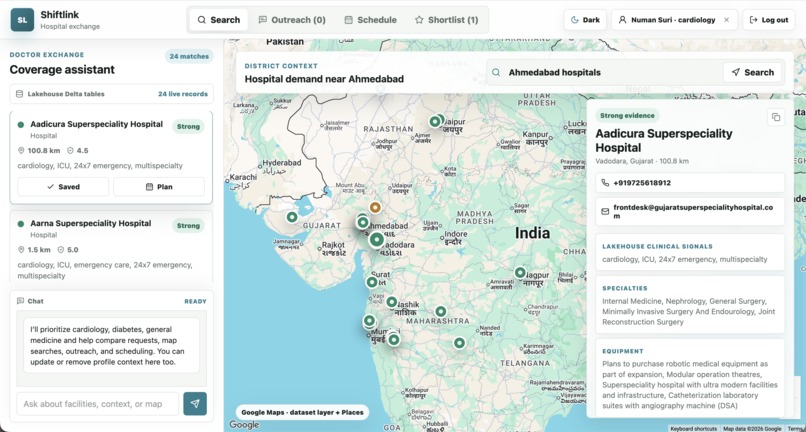Viewport: 806px width, 432px height.
Task: Click the envelope icon in detail panel
Action: coord(605,211)
